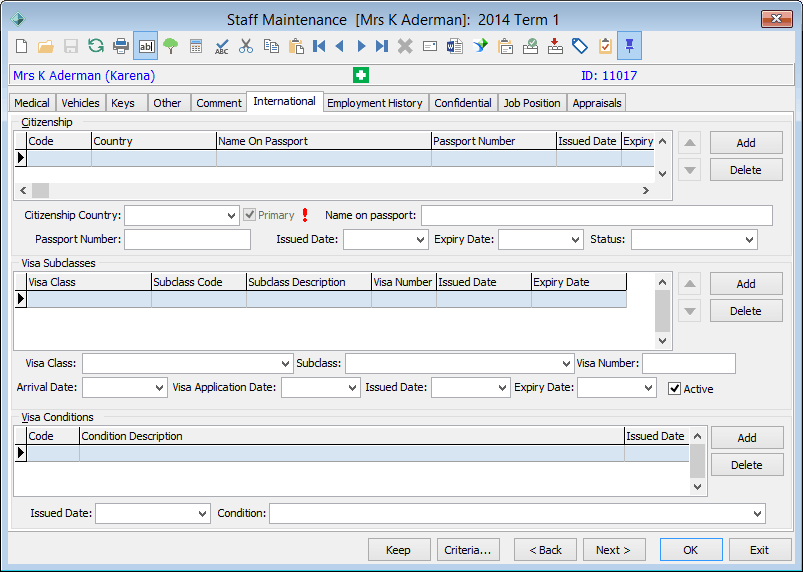Open the folder icon in toolbar
803x572 pixels.
tap(46, 46)
